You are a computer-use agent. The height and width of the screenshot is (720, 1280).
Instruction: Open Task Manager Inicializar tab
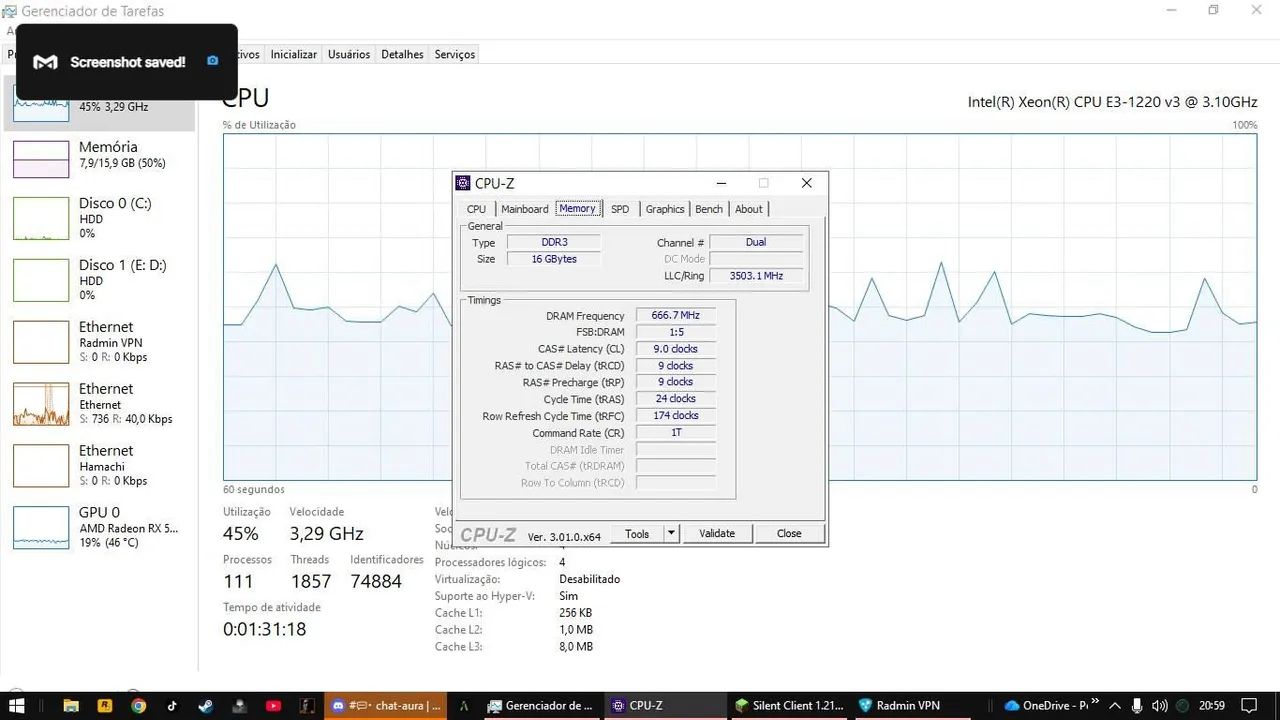pos(294,54)
